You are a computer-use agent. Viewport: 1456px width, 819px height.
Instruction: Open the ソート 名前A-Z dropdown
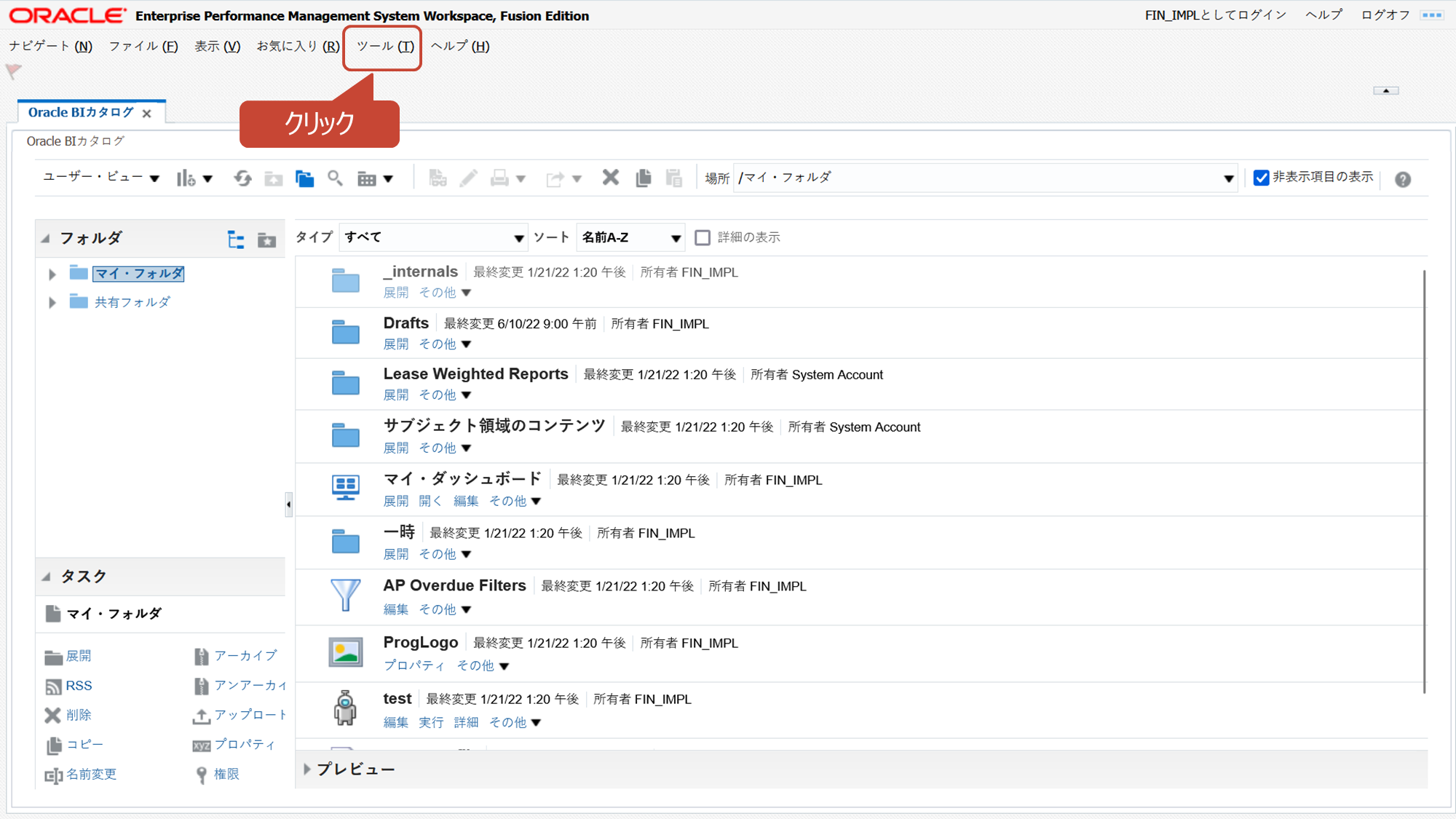(x=630, y=238)
